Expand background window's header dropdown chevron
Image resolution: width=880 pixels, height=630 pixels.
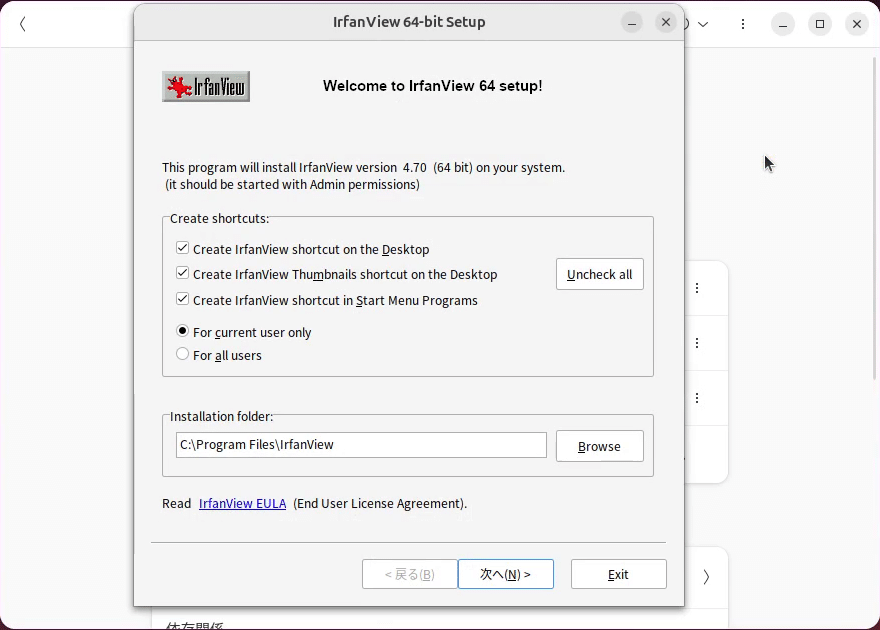point(703,24)
